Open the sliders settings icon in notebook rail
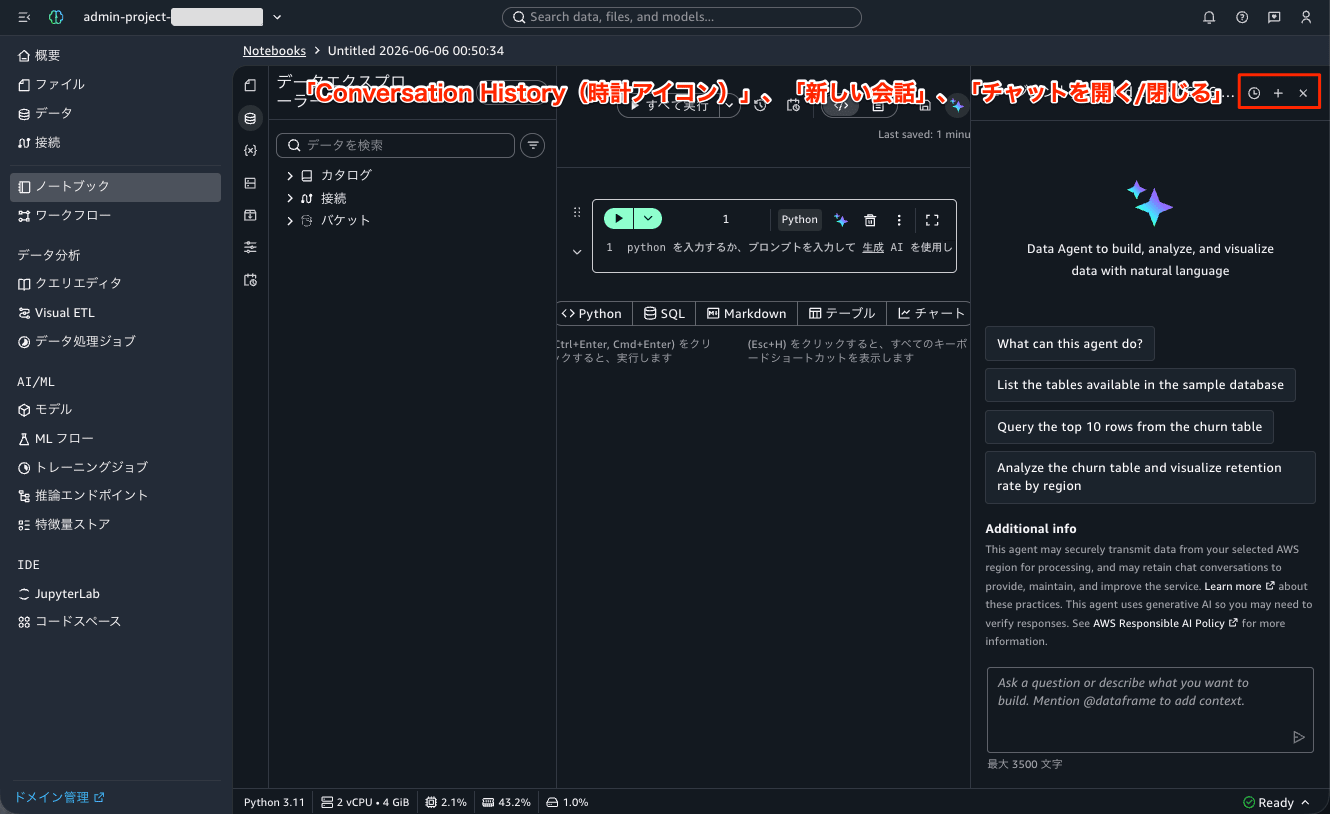The image size is (1330, 814). tap(250, 247)
